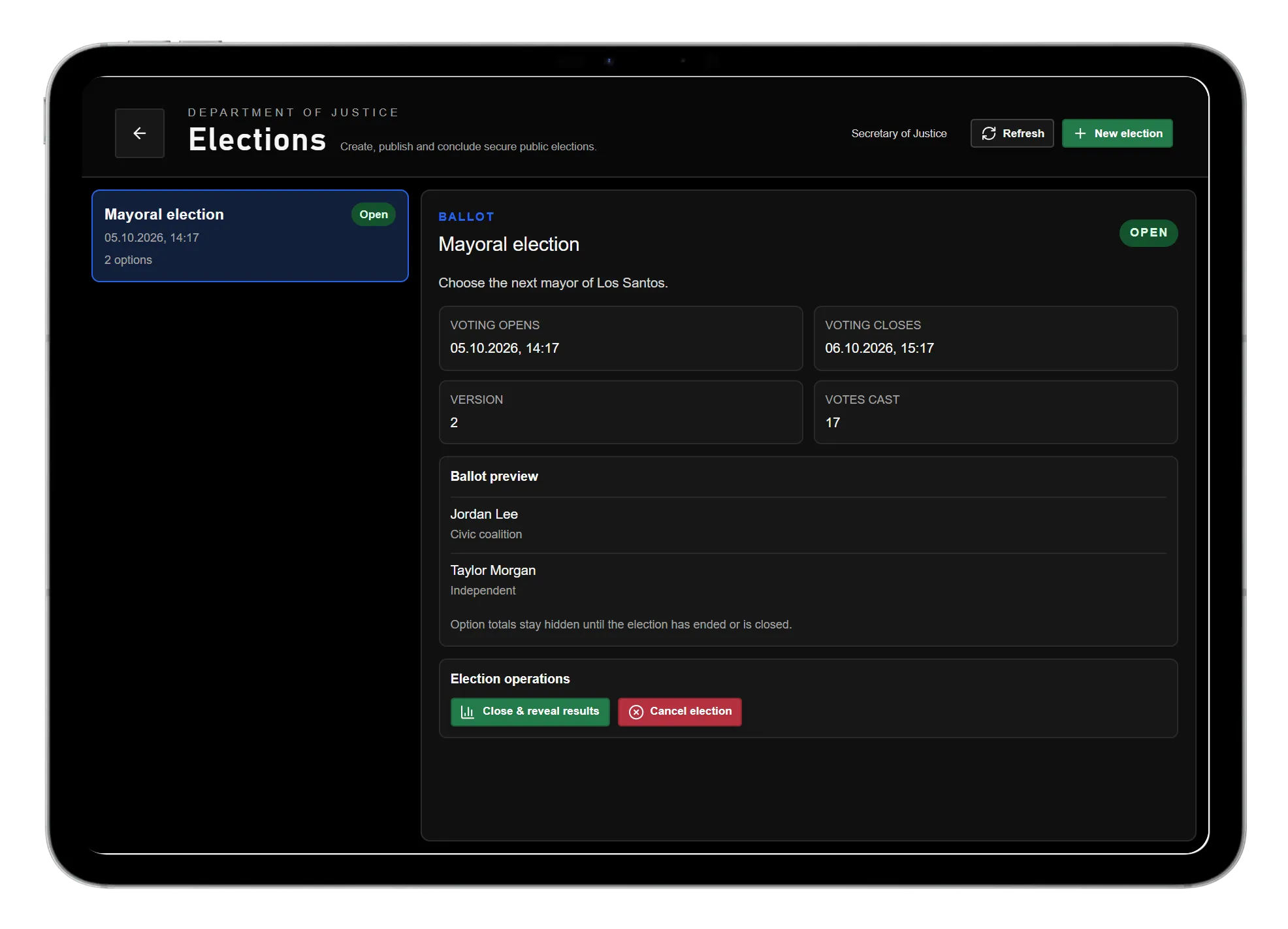Click the BALLOT section label
Image resolution: width=1288 pixels, height=929 pixels.
466,217
